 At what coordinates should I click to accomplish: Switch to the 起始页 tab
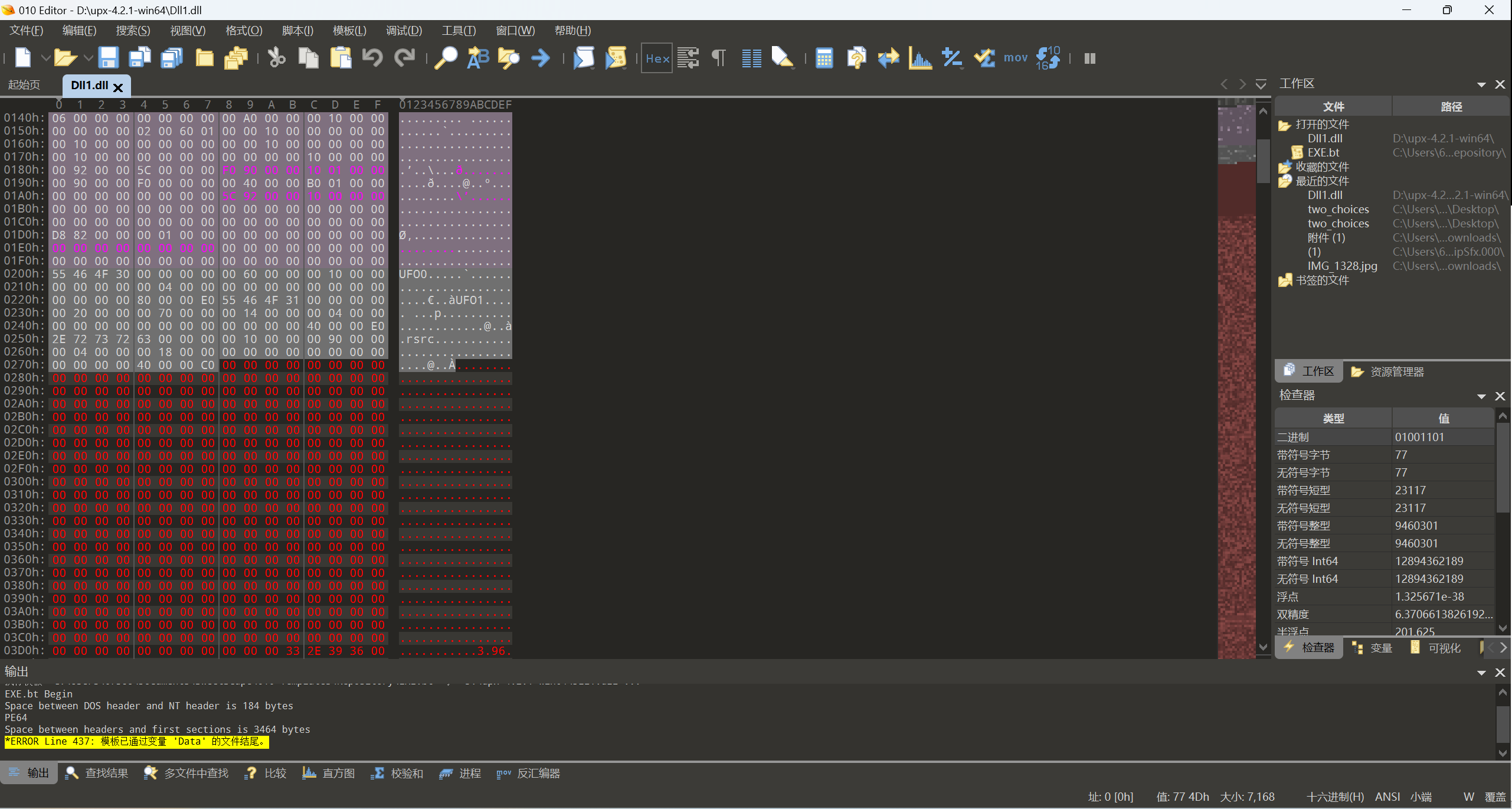click(x=24, y=84)
